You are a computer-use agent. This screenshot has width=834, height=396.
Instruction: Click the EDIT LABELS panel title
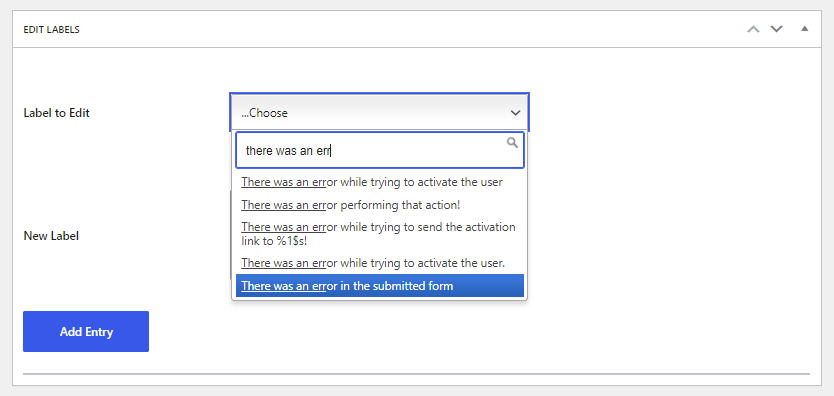(52, 30)
